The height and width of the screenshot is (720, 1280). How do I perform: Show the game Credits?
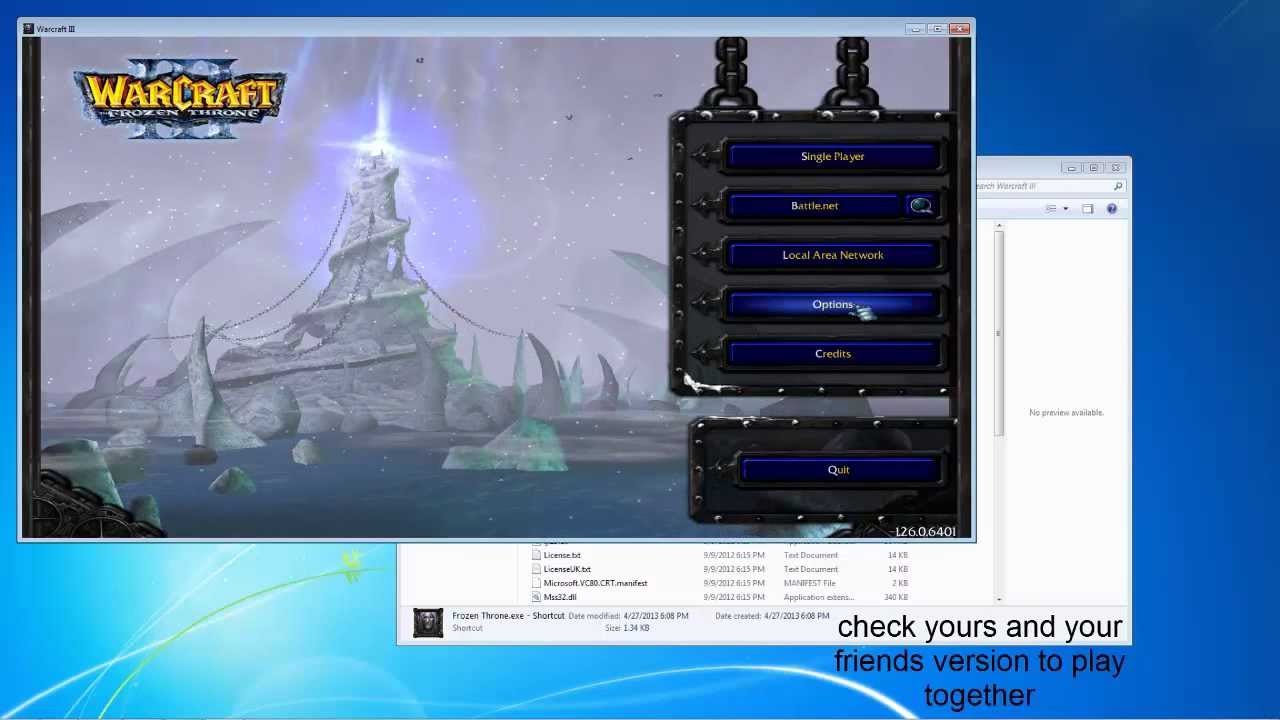click(x=832, y=354)
